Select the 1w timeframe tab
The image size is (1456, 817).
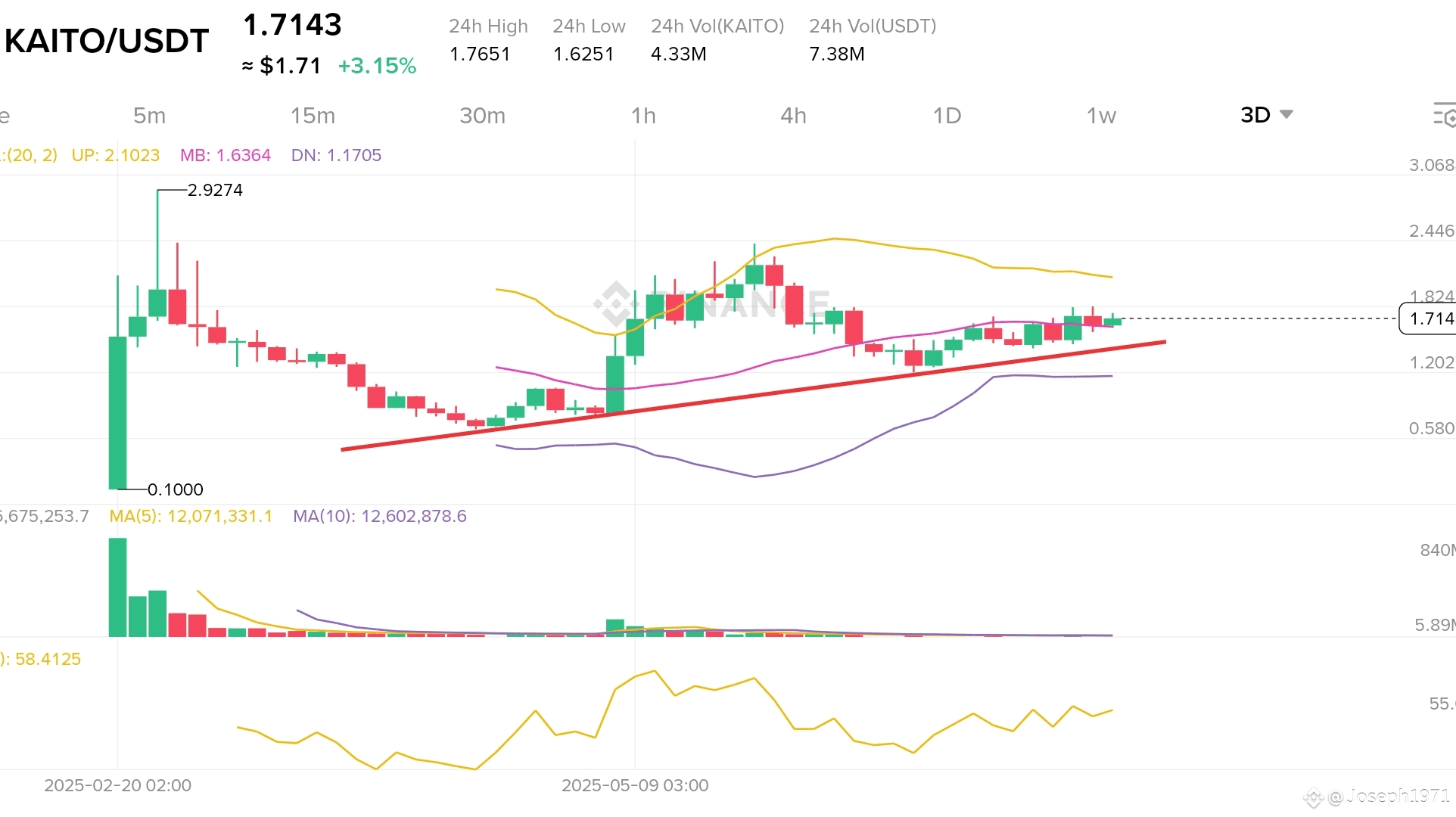(1101, 116)
